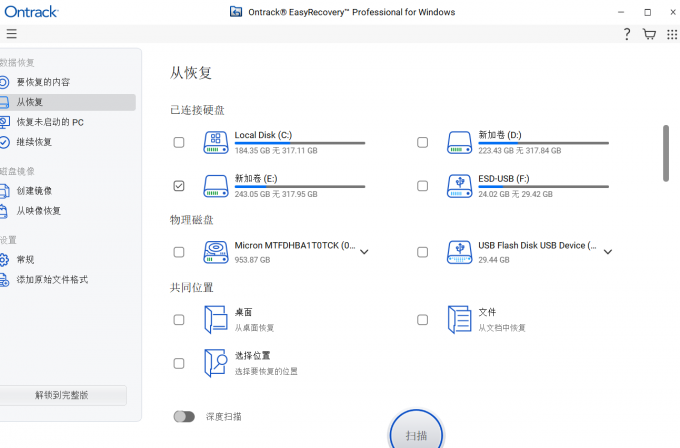
Task: Select 从恢复 in the sidebar
Action: point(68,102)
